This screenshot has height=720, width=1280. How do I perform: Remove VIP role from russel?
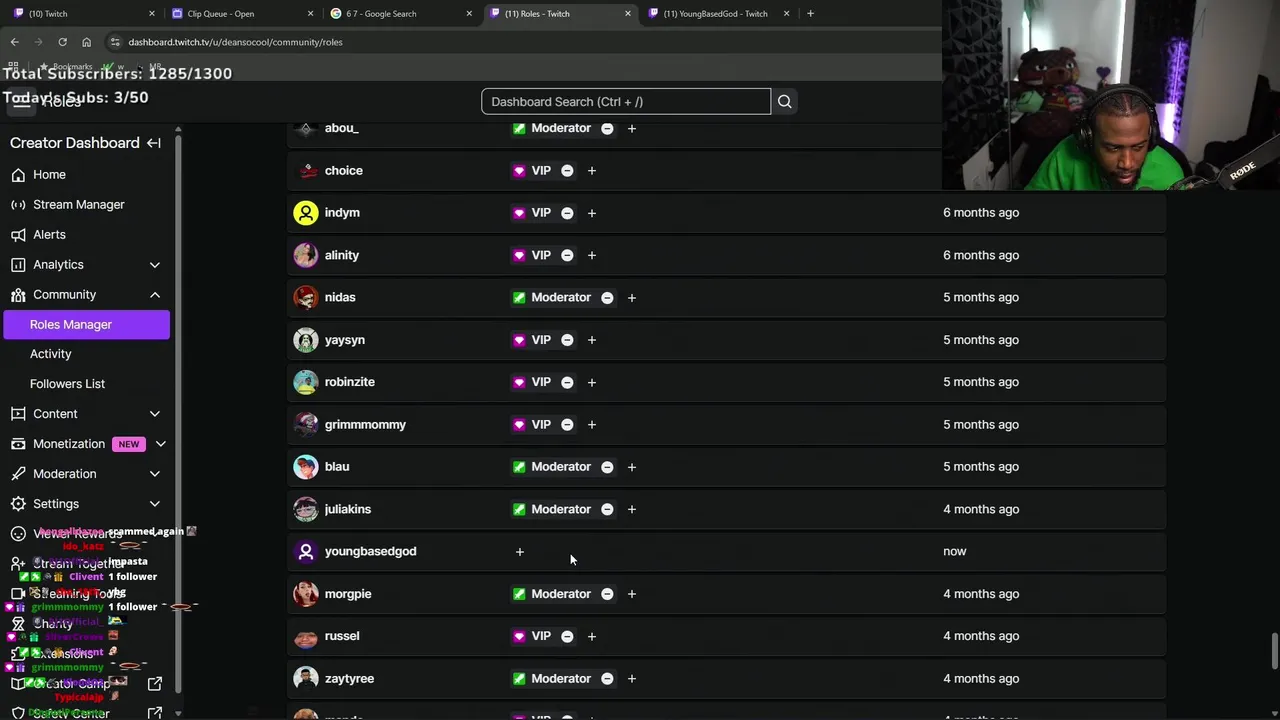tap(567, 636)
